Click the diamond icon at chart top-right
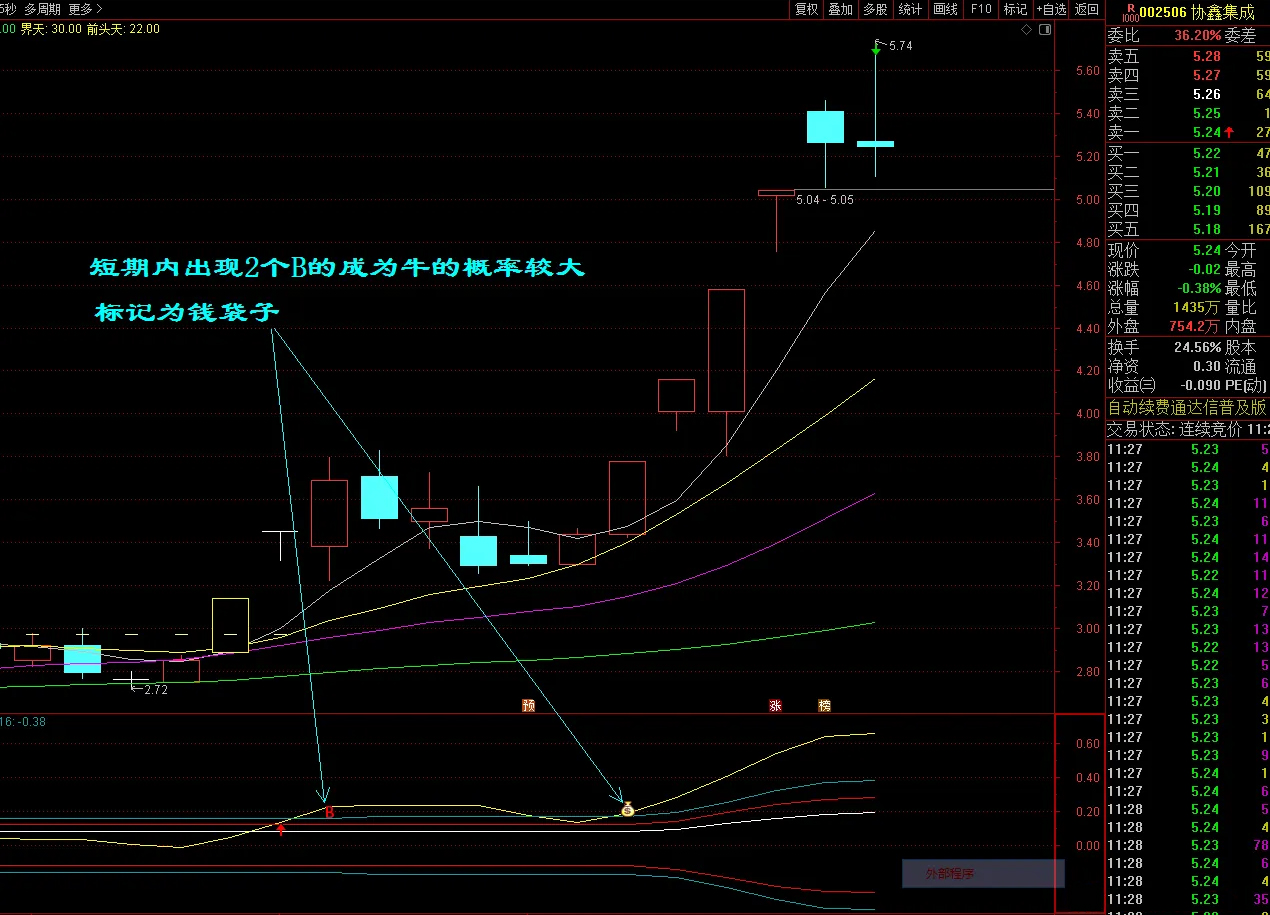The image size is (1270, 915). click(1026, 30)
